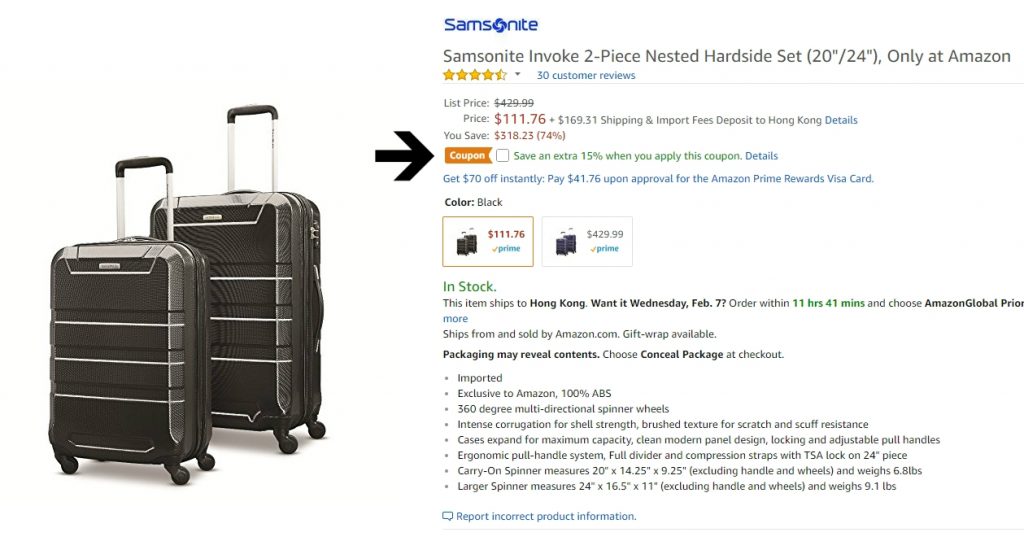Click the Prime logo under $111.76
Image resolution: width=1024 pixels, height=541 pixels.
tap(506, 249)
